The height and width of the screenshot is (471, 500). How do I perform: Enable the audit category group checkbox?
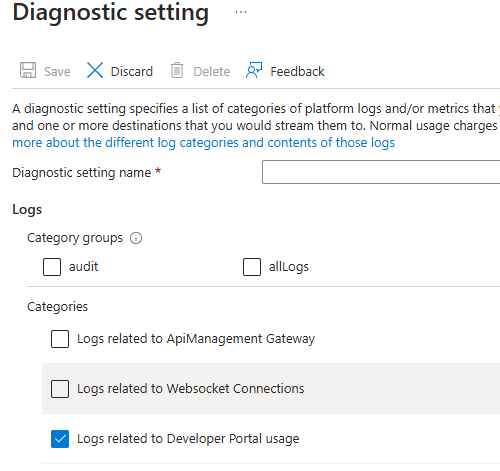[52, 267]
